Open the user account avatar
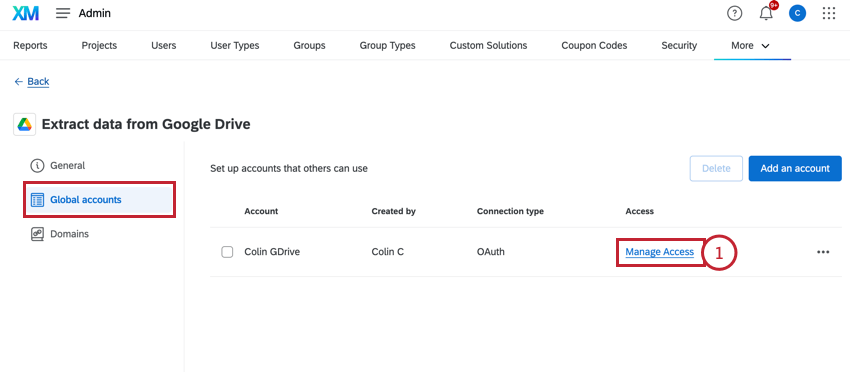 pos(797,14)
